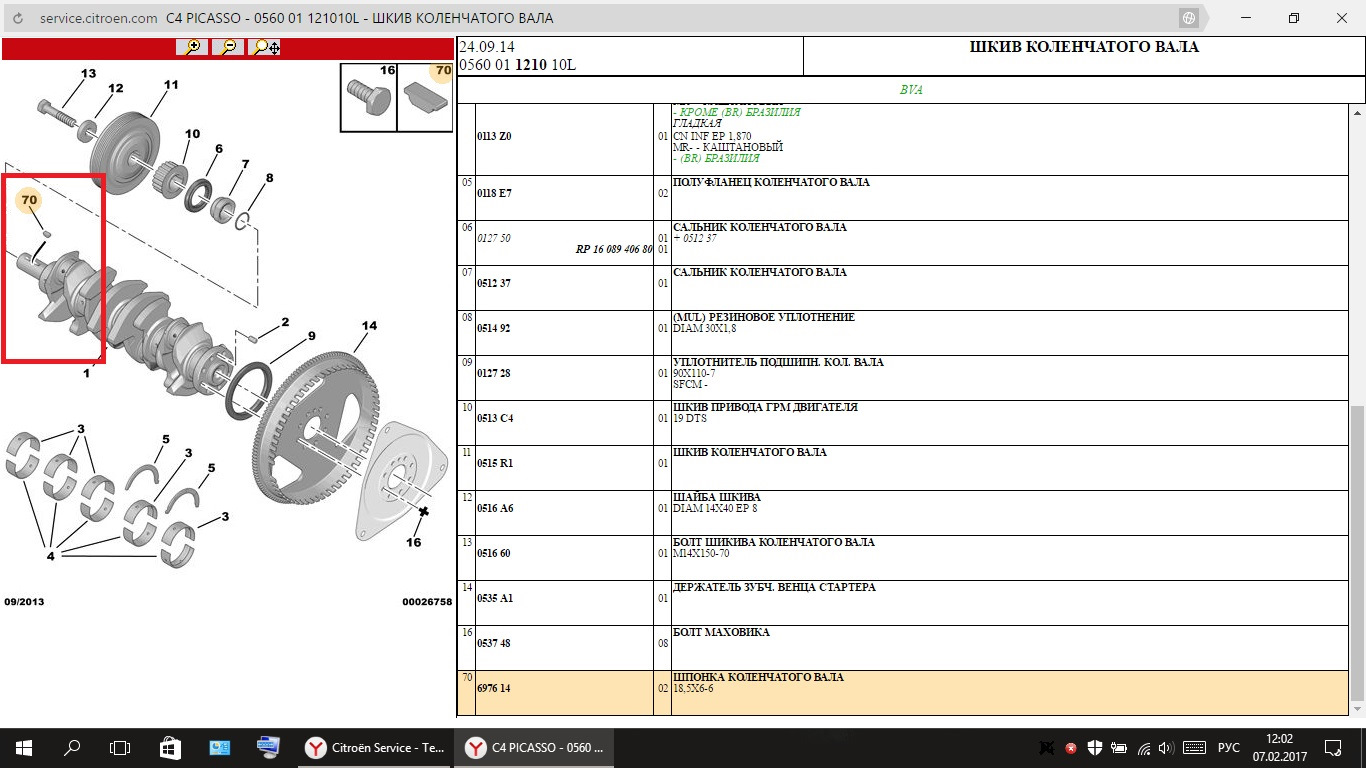This screenshot has height=768, width=1366.
Task: Click the Wi-Fi network tray icon
Action: pyautogui.click(x=1144, y=748)
